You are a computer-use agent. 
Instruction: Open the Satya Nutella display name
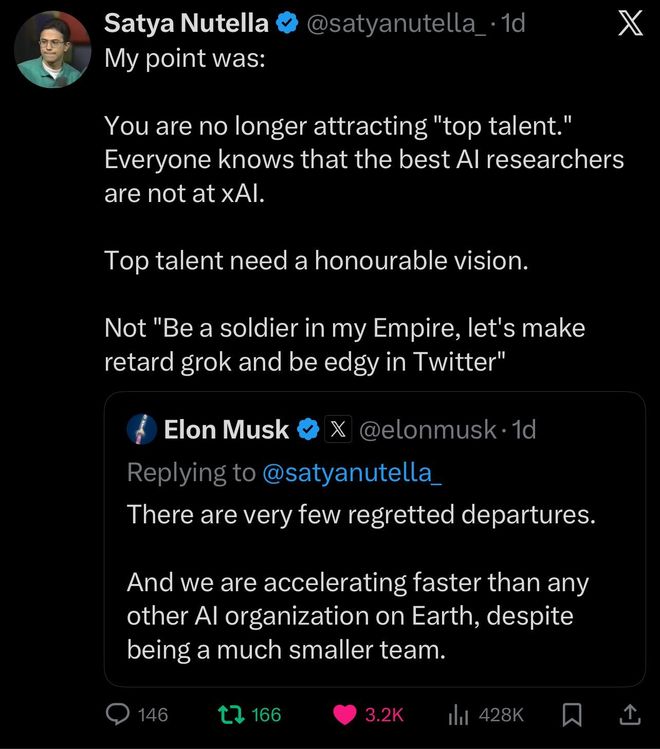(186, 23)
